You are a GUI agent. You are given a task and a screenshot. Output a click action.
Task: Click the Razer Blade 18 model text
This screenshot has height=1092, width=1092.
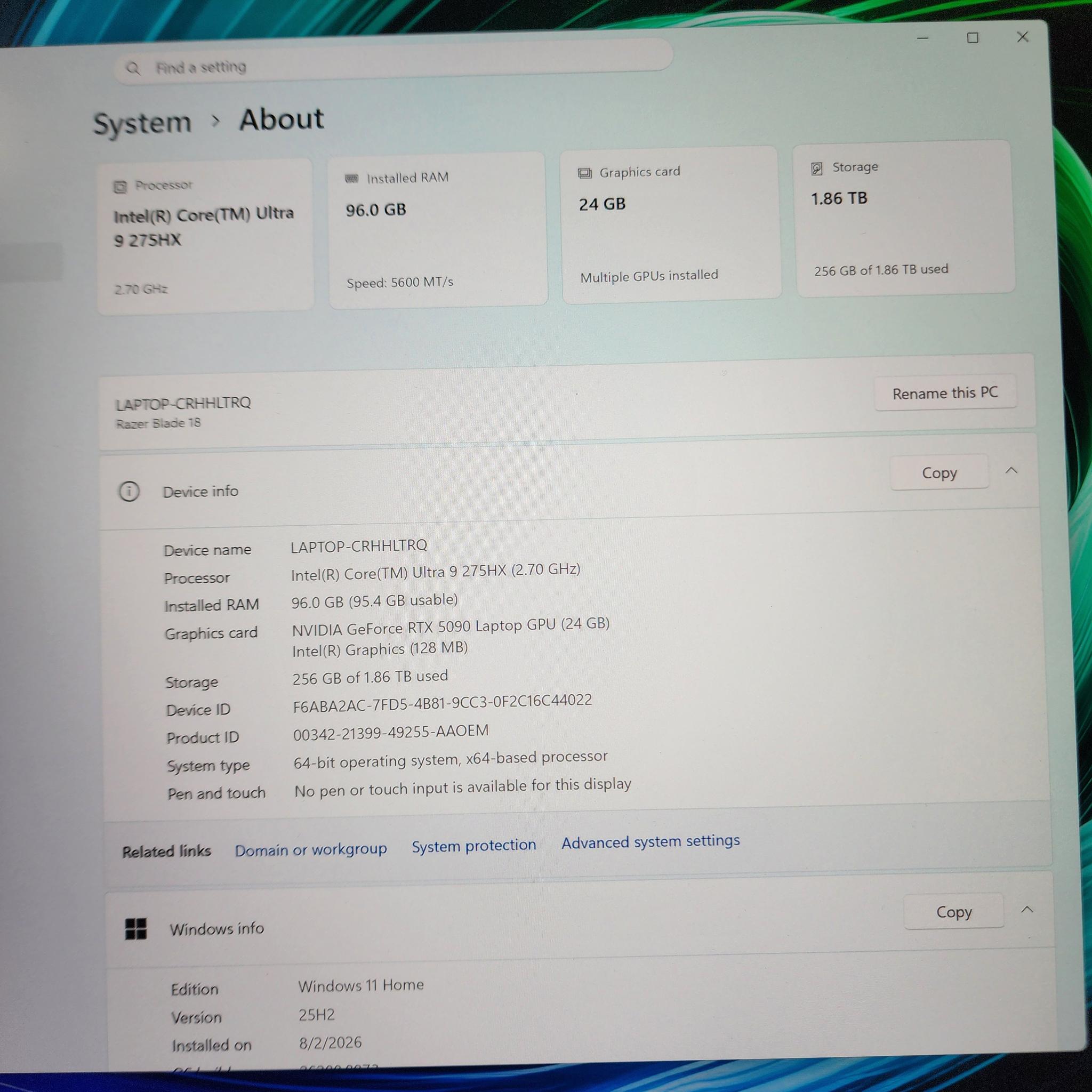(158, 423)
